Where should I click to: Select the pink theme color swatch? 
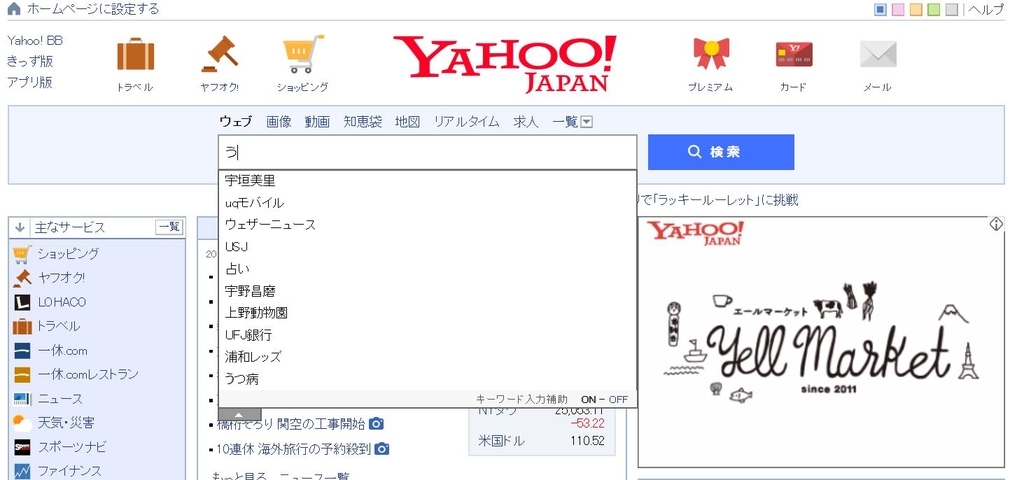tap(899, 9)
